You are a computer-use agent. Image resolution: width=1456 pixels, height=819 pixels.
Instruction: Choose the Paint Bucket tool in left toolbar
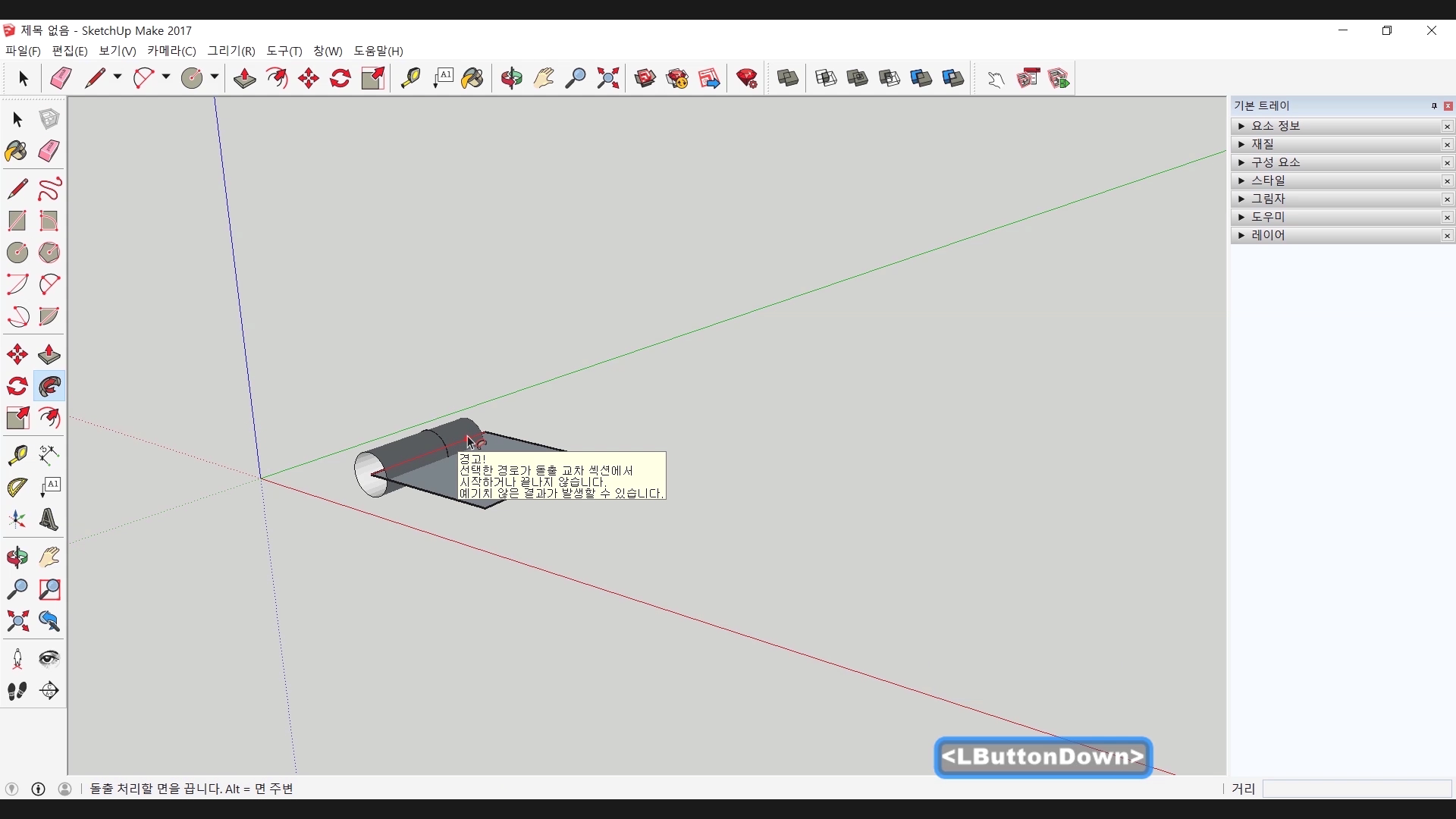click(x=17, y=151)
